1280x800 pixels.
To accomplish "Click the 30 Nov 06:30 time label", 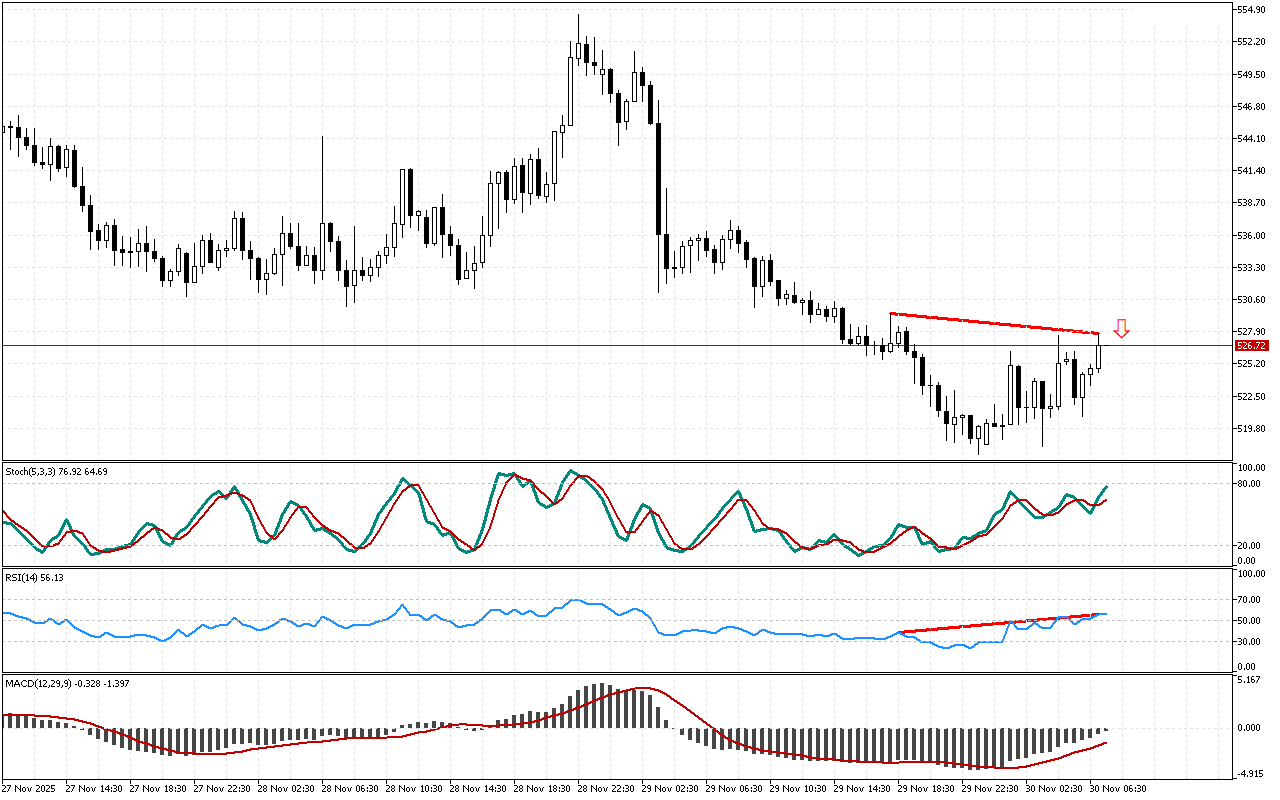I will coord(1117,788).
